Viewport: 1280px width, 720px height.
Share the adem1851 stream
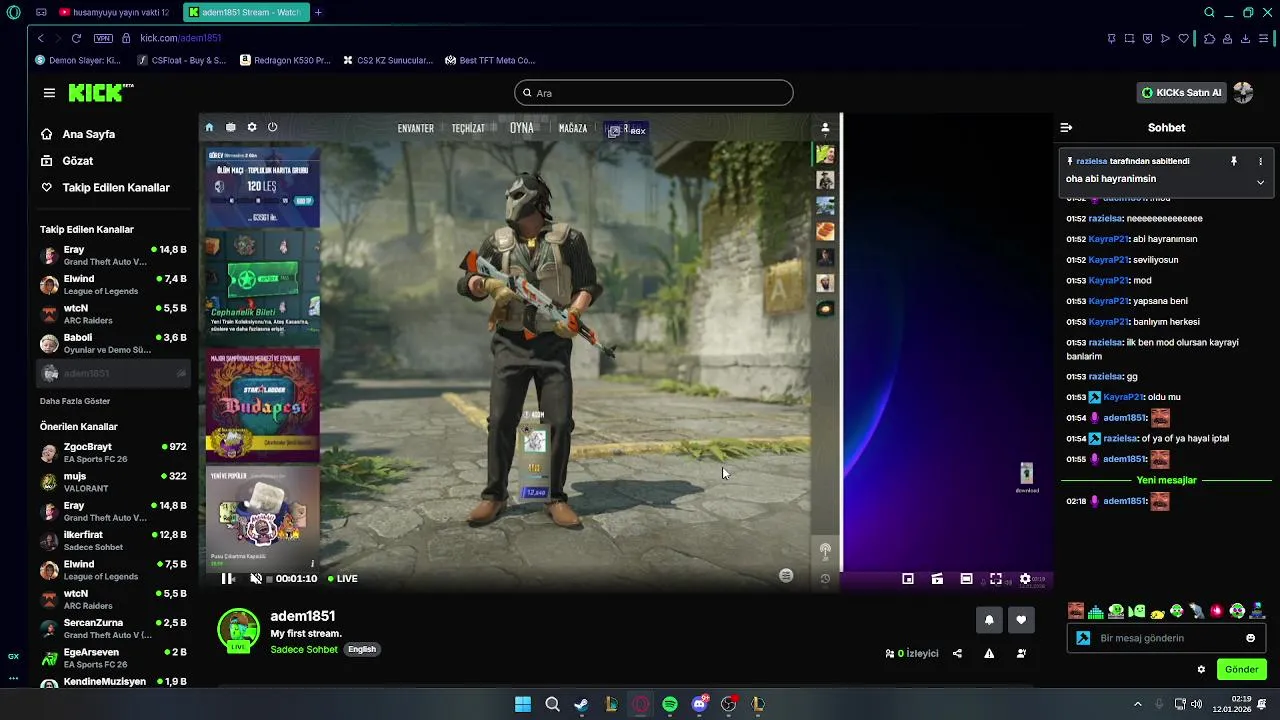957,654
